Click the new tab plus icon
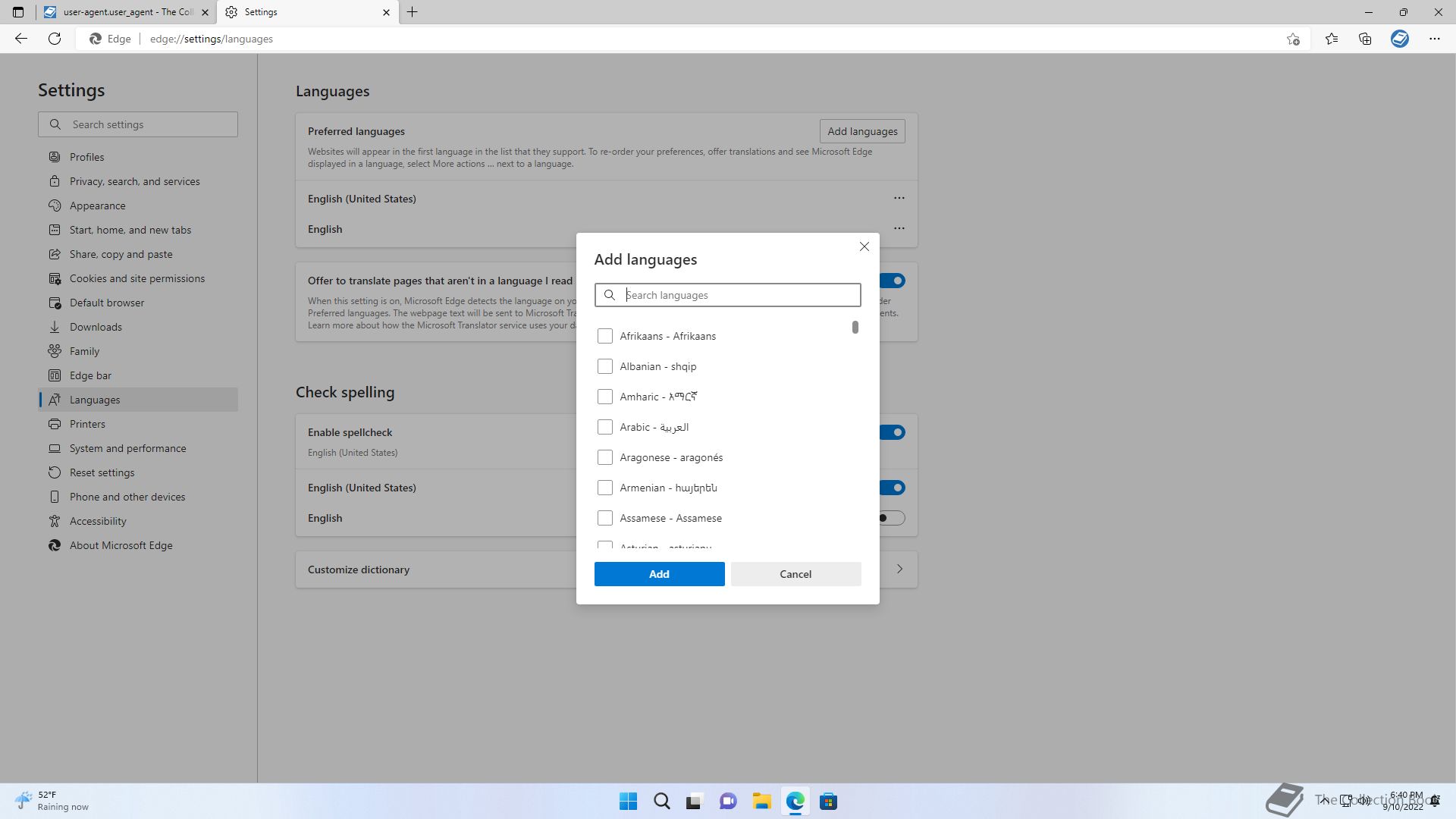 pyautogui.click(x=413, y=12)
